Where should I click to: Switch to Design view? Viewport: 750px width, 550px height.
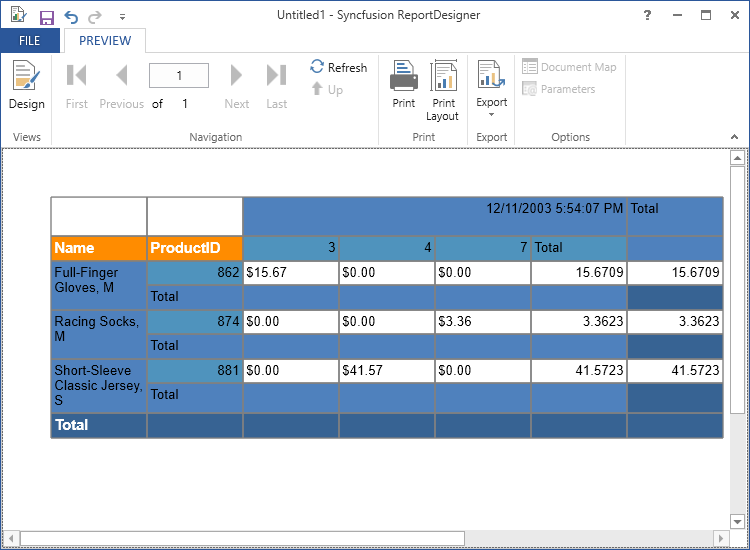(x=26, y=85)
